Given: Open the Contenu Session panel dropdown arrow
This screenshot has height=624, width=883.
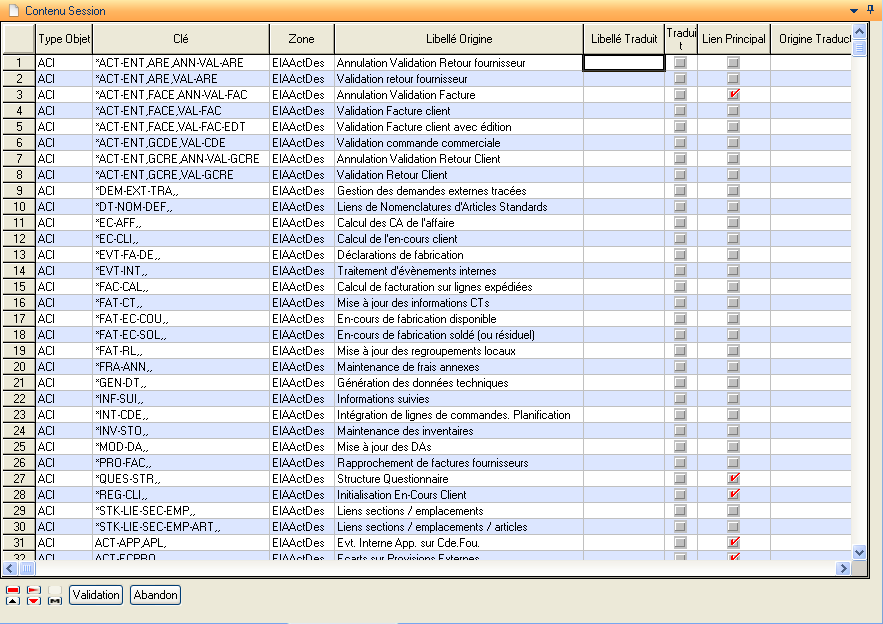Looking at the screenshot, I should [854, 10].
